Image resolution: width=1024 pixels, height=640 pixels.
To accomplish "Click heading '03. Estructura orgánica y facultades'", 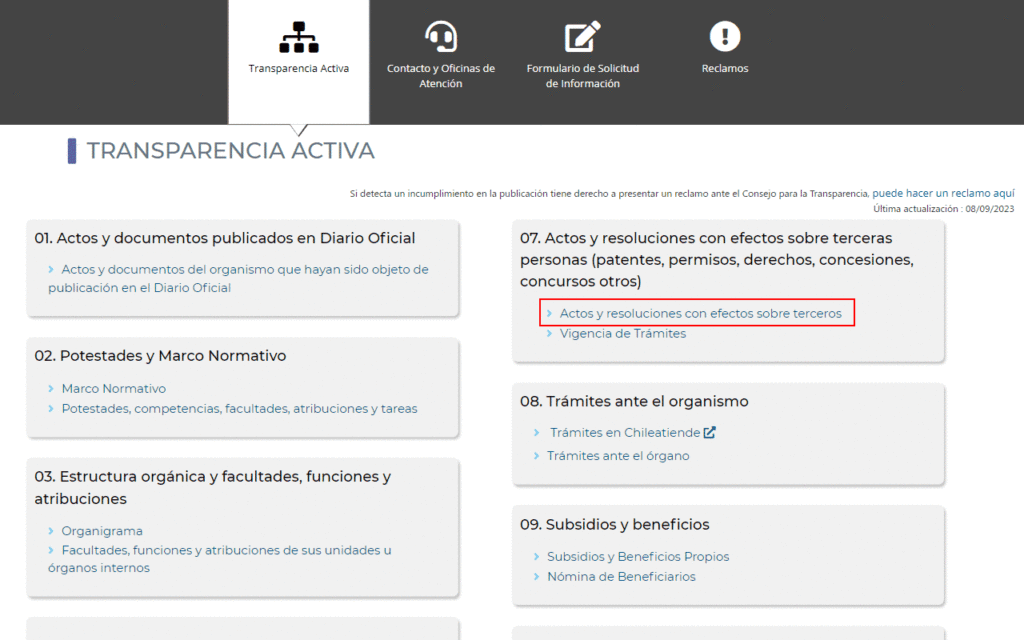I will (213, 487).
